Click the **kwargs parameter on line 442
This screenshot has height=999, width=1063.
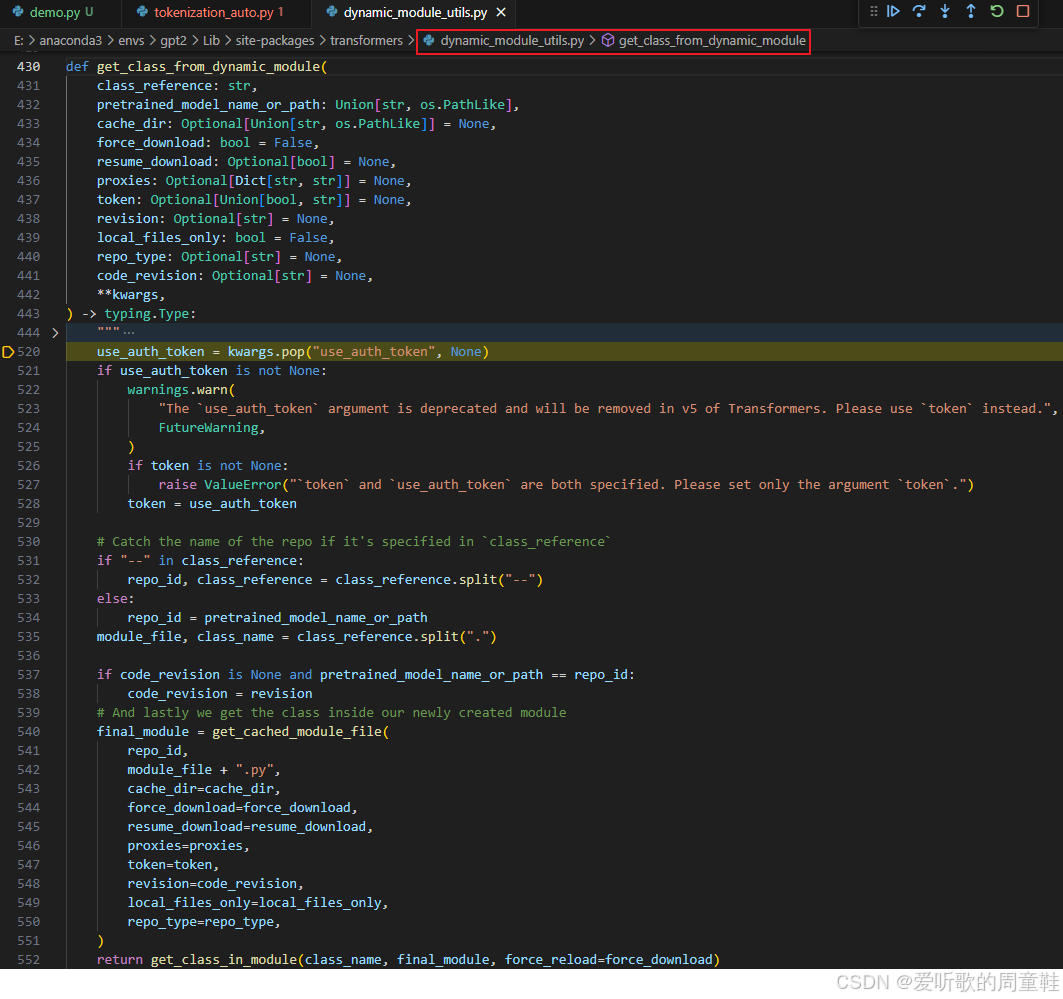127,295
